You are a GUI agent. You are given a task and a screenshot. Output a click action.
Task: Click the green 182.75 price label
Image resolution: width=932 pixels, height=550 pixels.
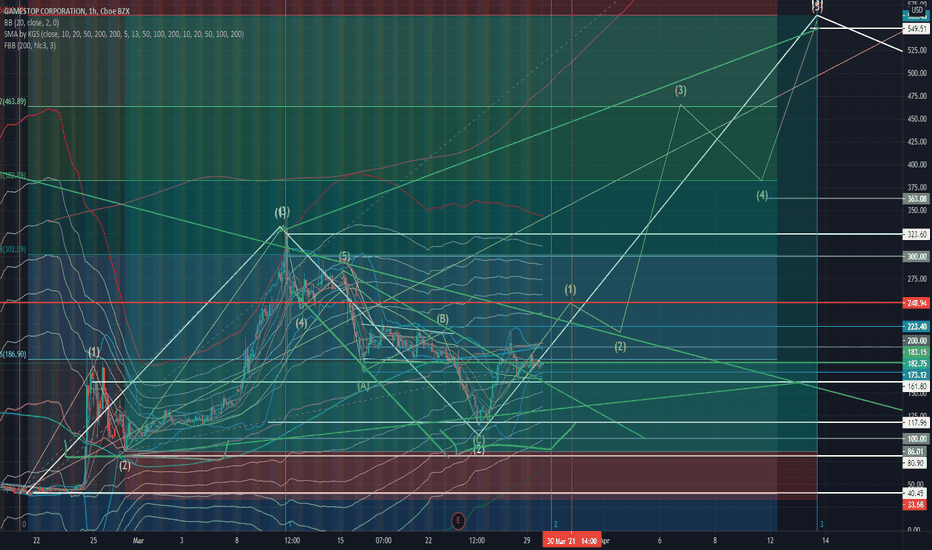(x=916, y=363)
